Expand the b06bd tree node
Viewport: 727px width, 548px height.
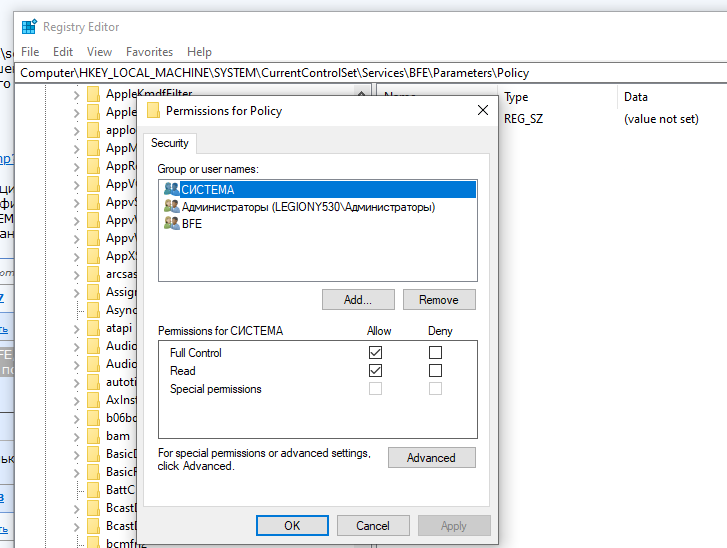77,419
